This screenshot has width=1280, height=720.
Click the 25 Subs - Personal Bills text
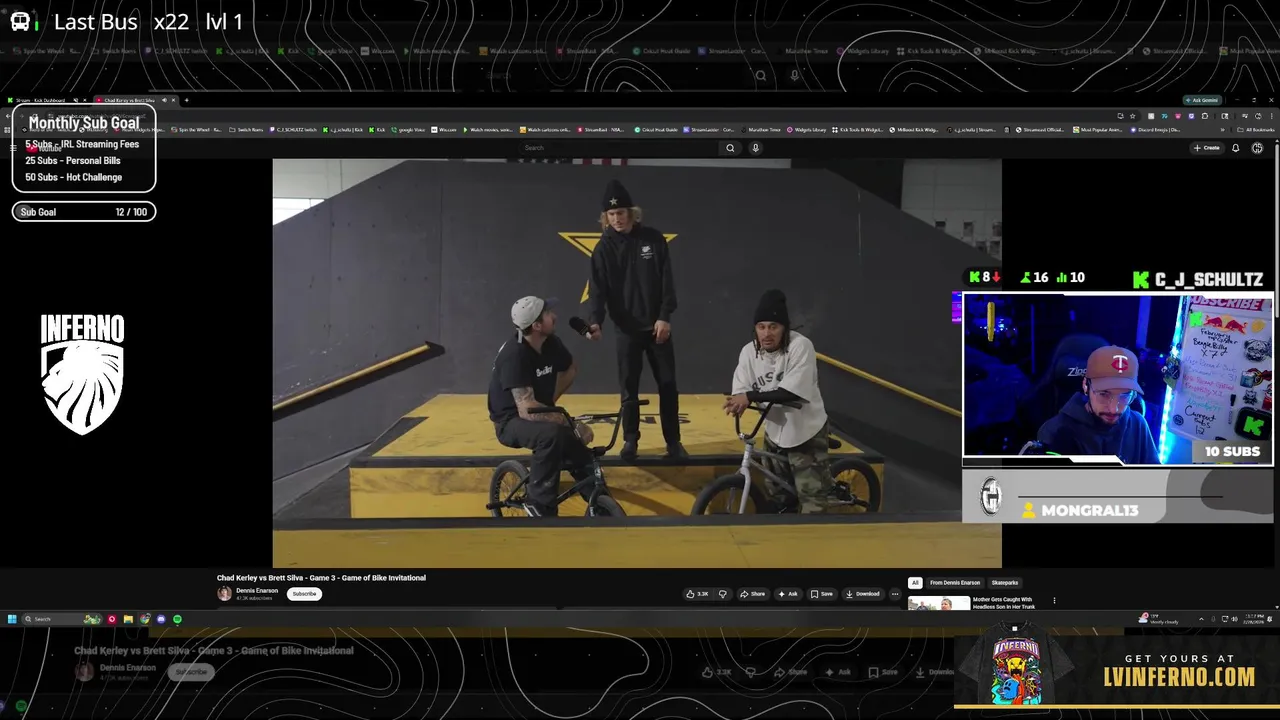(73, 160)
